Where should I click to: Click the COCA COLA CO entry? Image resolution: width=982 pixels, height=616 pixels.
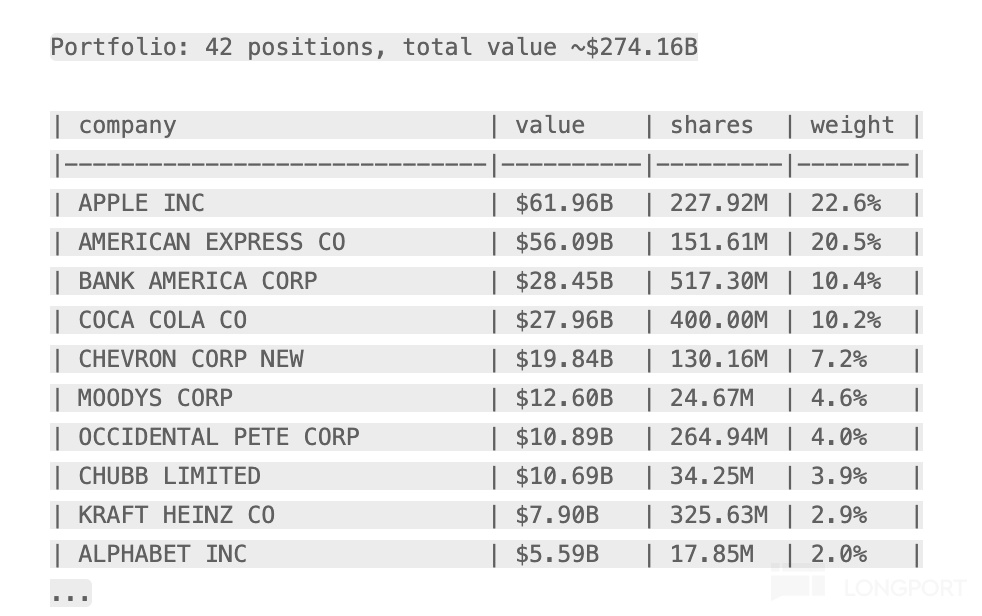pos(162,320)
